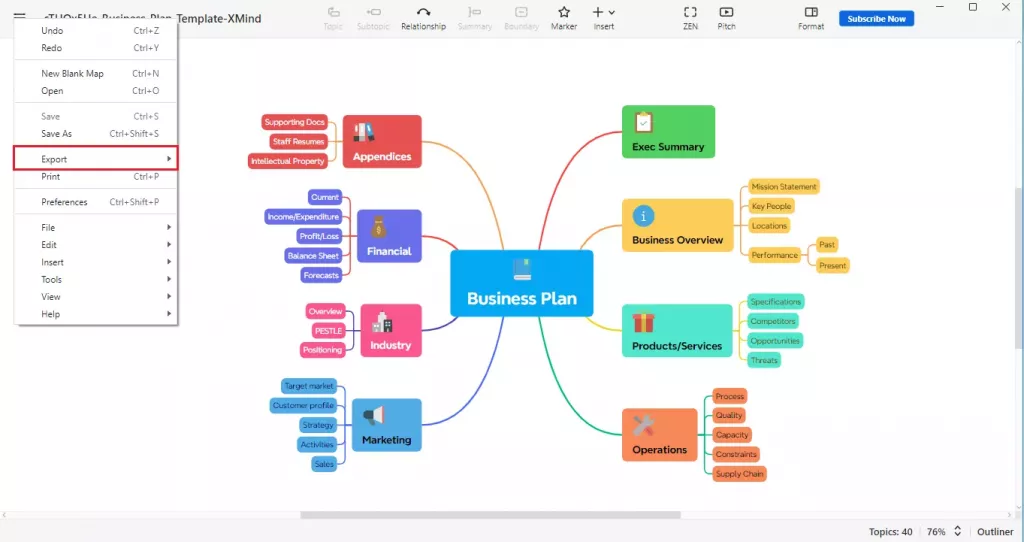Viewport: 1024px width, 542px height.
Task: Click the money bag icon on Financial
Action: click(379, 227)
